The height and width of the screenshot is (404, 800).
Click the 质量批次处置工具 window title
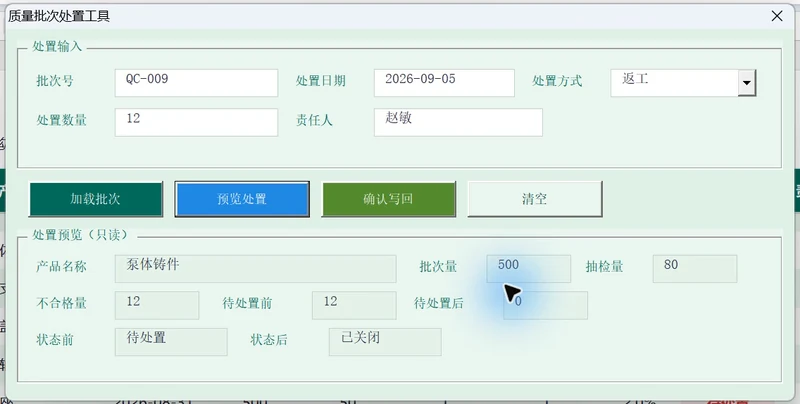pos(59,16)
